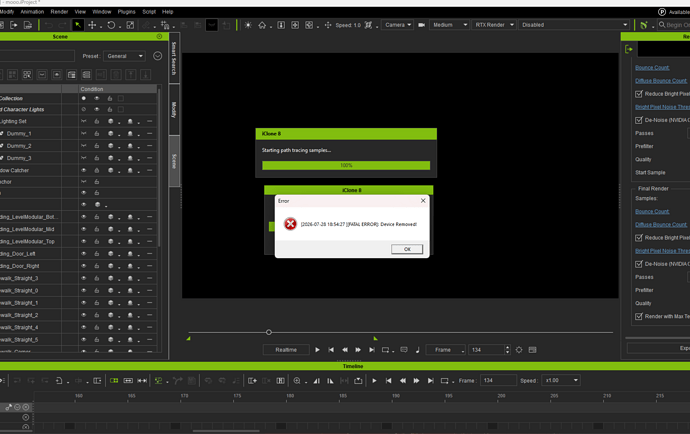Jump to start frame in player bar

tap(331, 350)
